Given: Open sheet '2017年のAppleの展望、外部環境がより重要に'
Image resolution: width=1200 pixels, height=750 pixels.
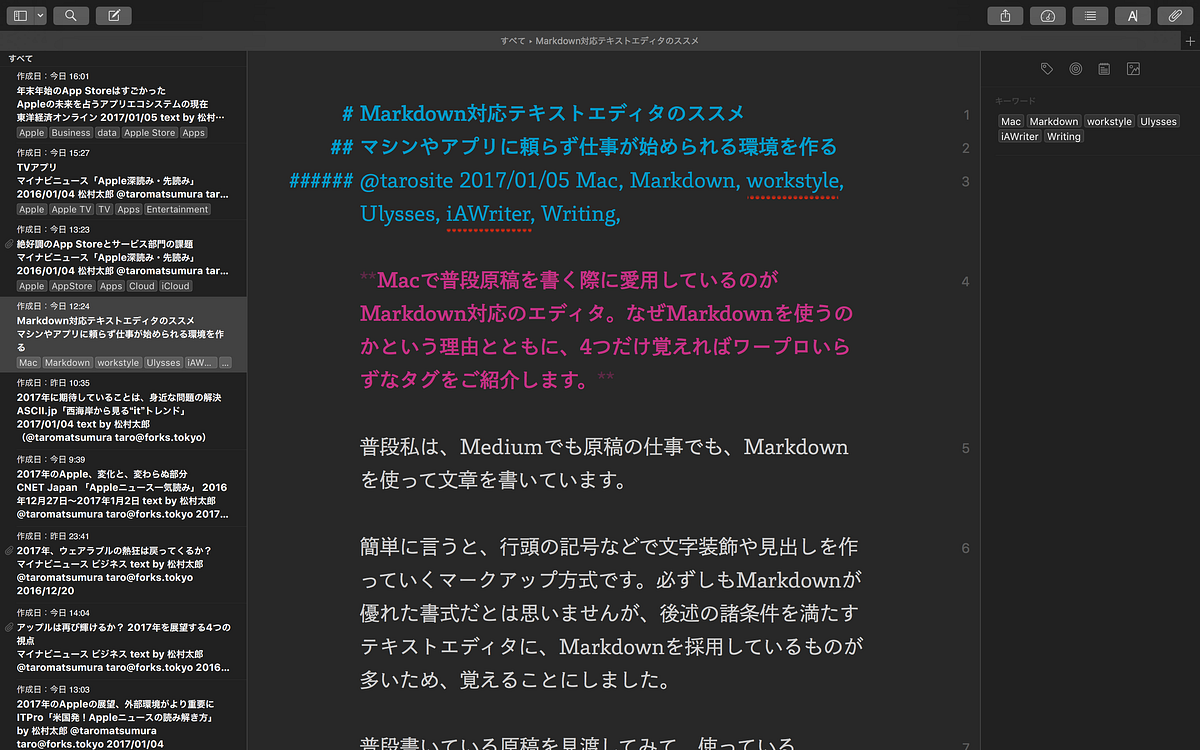Looking at the screenshot, I should [123, 715].
